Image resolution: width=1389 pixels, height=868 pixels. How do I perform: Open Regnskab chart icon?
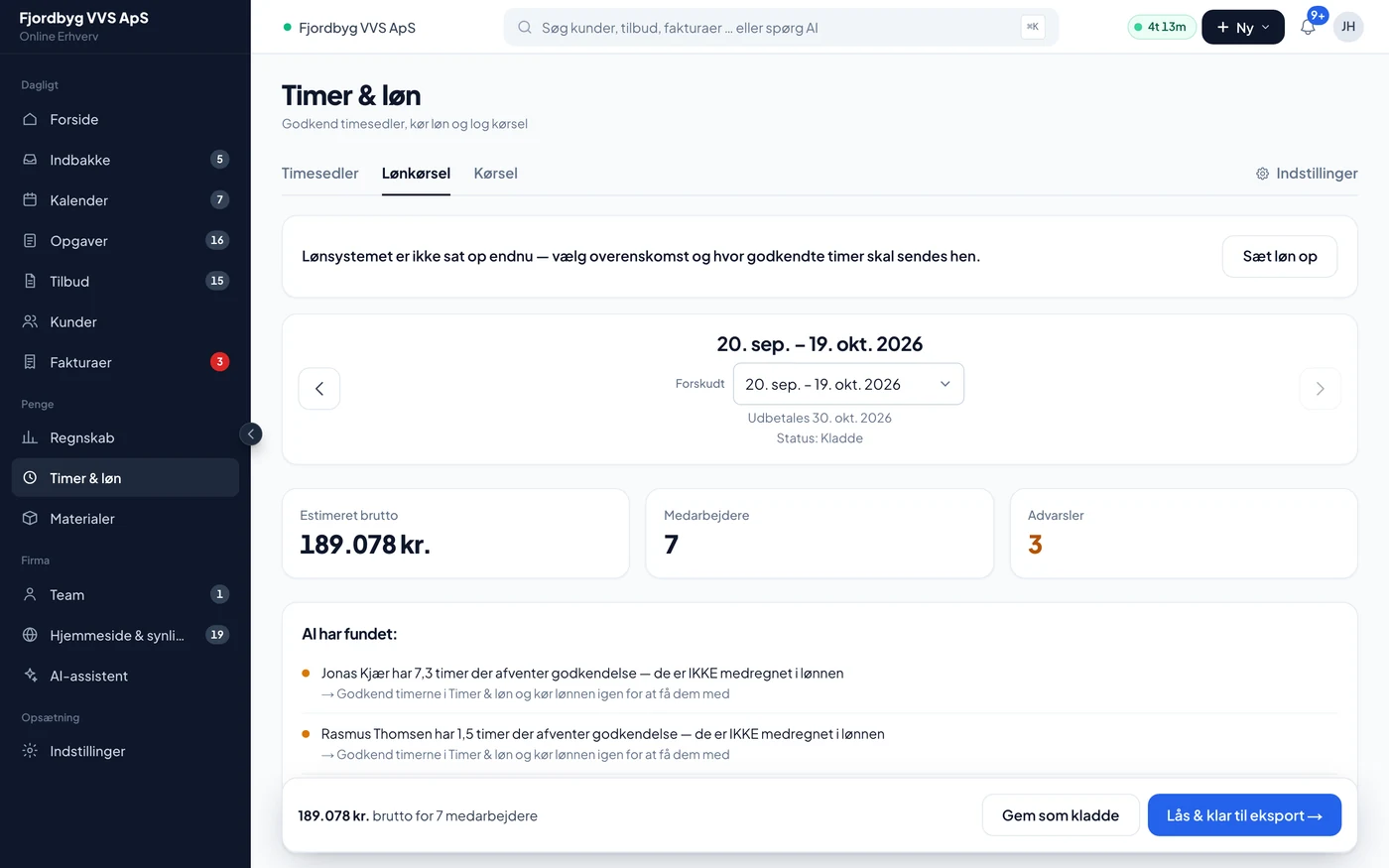coord(30,437)
